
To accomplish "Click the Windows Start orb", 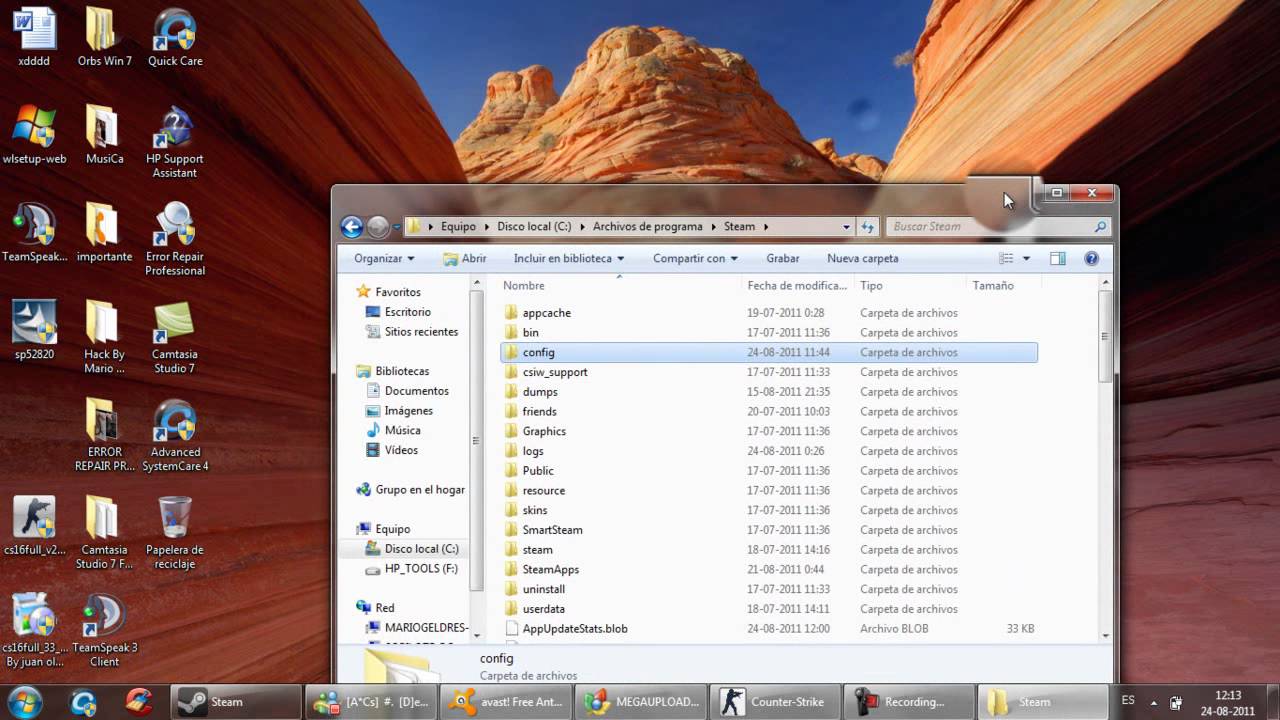I will [x=24, y=701].
